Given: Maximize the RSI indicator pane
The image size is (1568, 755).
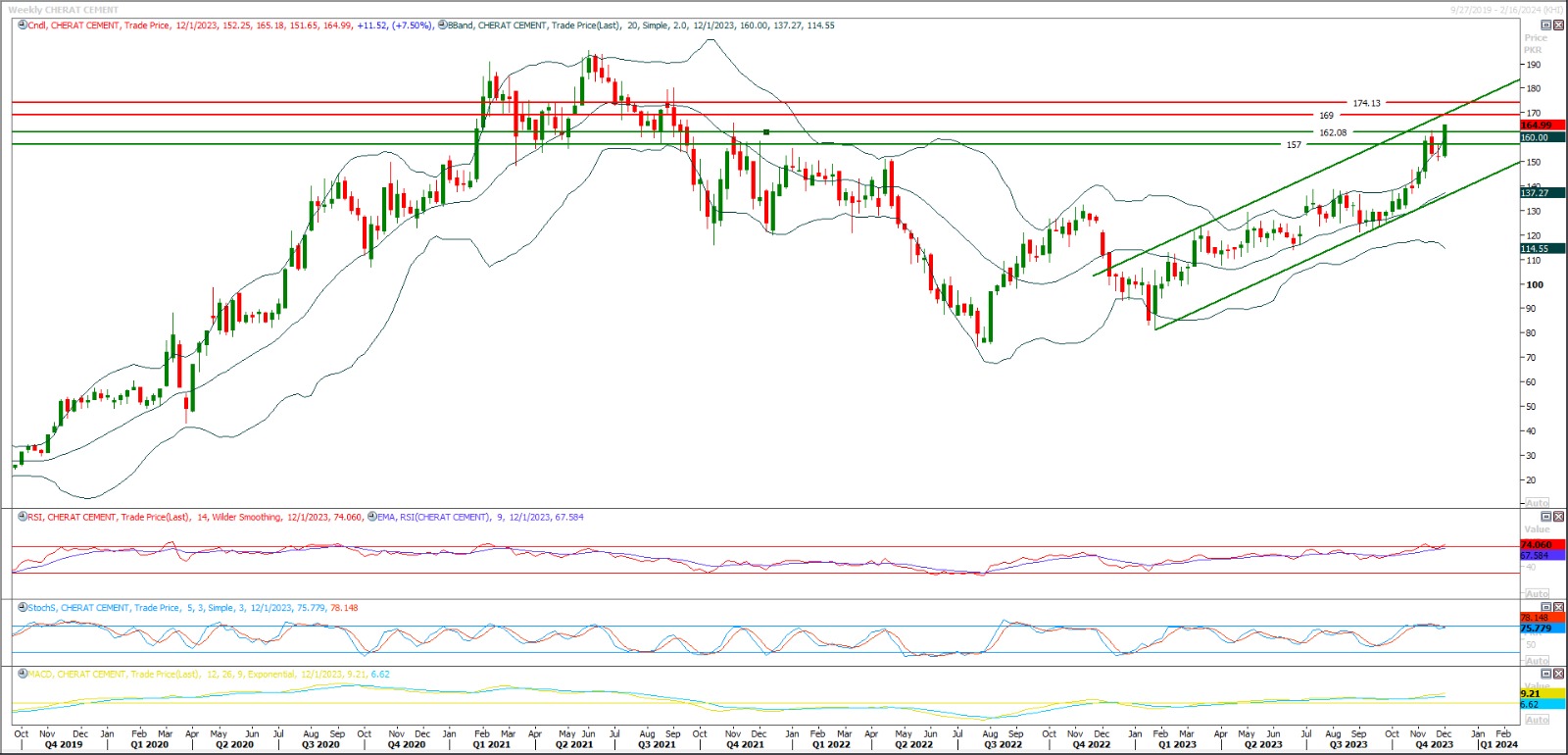Looking at the screenshot, I should pyautogui.click(x=1546, y=517).
